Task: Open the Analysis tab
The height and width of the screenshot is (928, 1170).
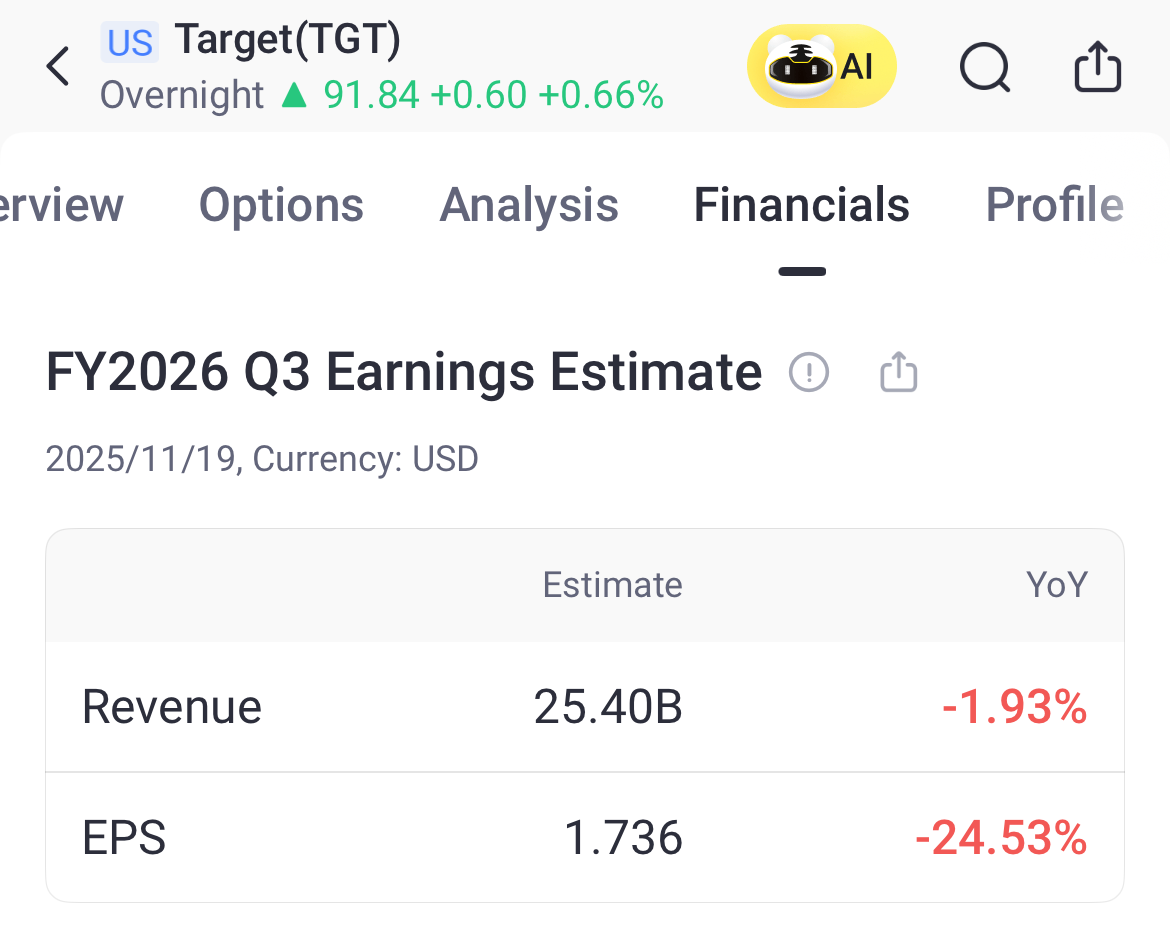Action: point(529,205)
